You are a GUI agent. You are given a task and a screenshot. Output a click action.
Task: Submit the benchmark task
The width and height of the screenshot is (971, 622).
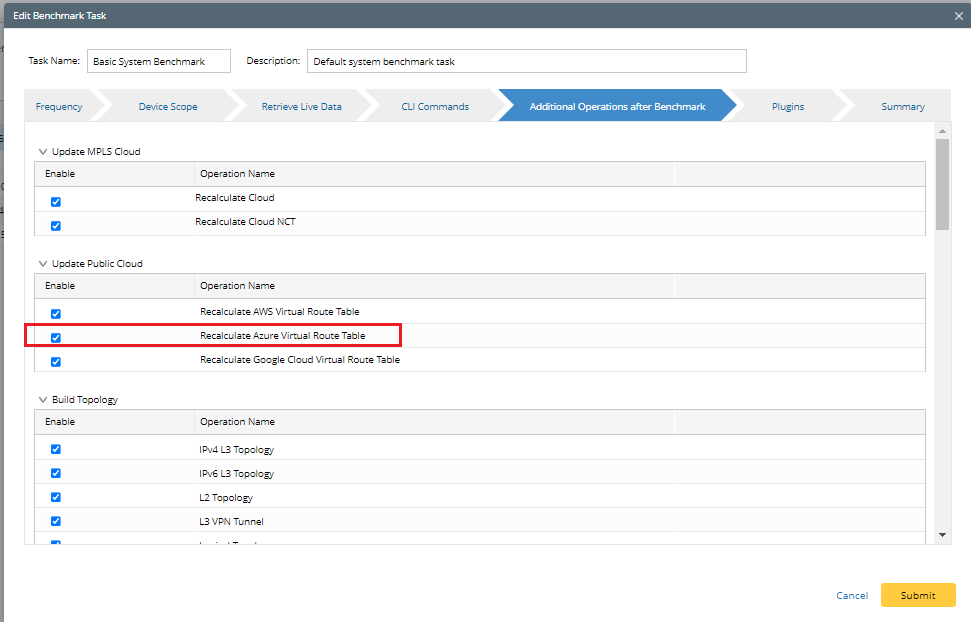917,594
